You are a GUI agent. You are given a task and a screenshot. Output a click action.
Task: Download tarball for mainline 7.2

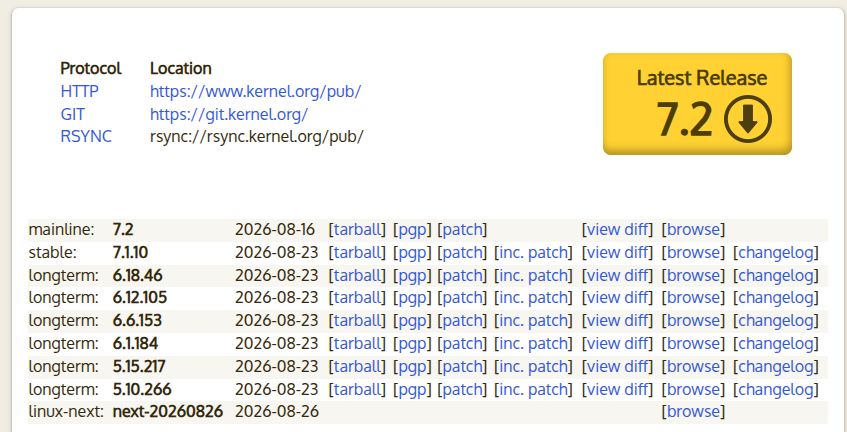357,230
